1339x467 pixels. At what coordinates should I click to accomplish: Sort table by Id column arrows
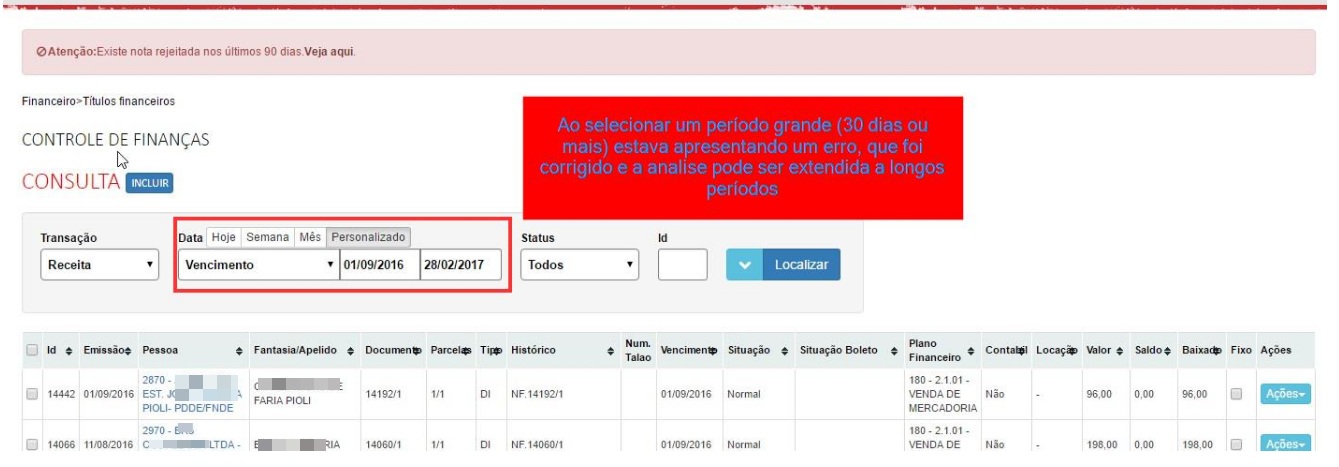(69, 350)
